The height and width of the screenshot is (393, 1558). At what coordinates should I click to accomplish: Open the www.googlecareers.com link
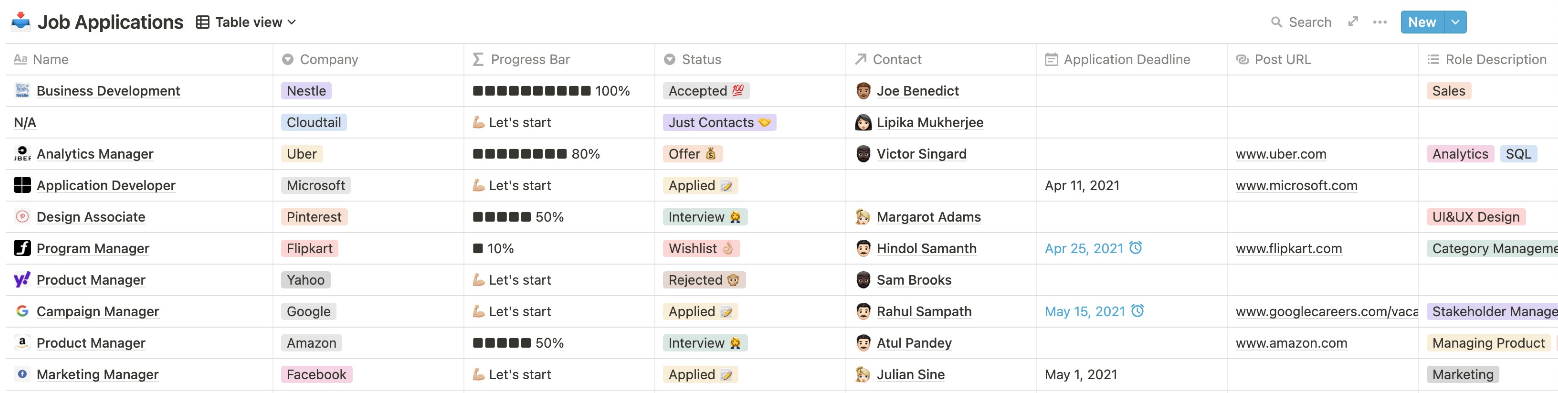[x=1327, y=311]
